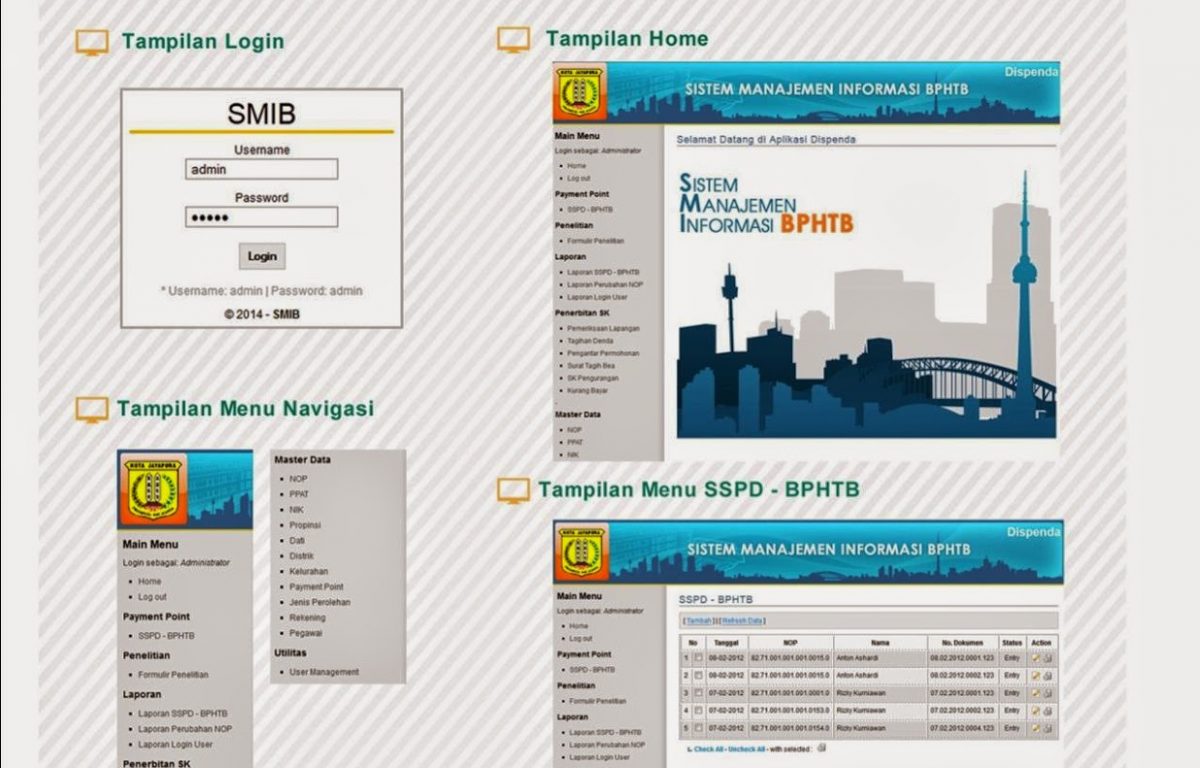Open Kelurahan under Master Data list
This screenshot has width=1200, height=768.
[x=309, y=572]
